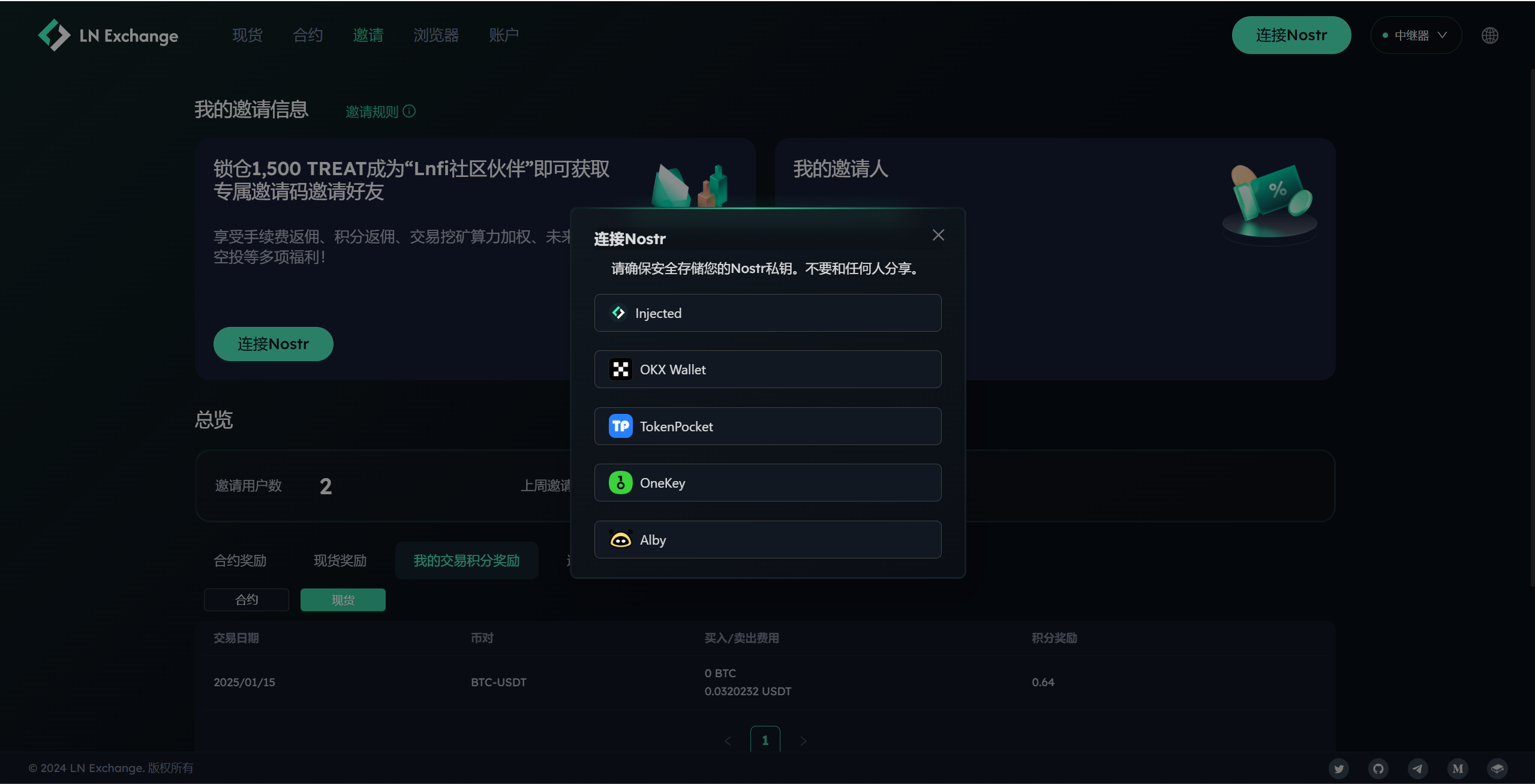Click the Injected wallet icon

(x=618, y=313)
